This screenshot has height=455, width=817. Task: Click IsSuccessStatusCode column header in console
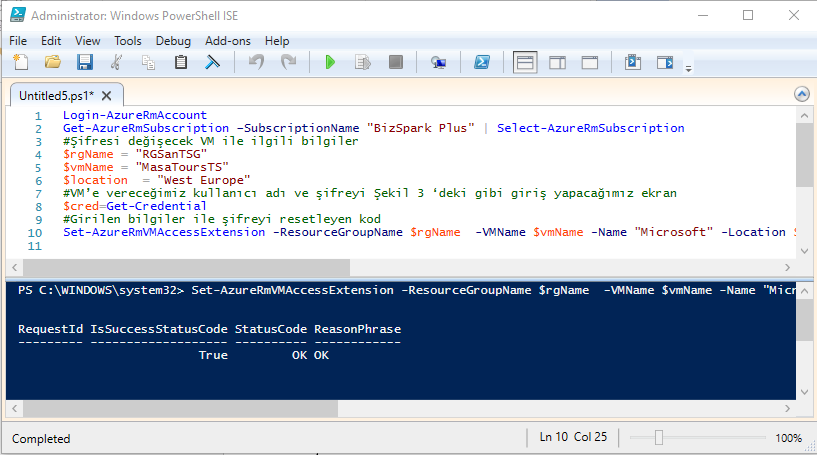[159, 329]
